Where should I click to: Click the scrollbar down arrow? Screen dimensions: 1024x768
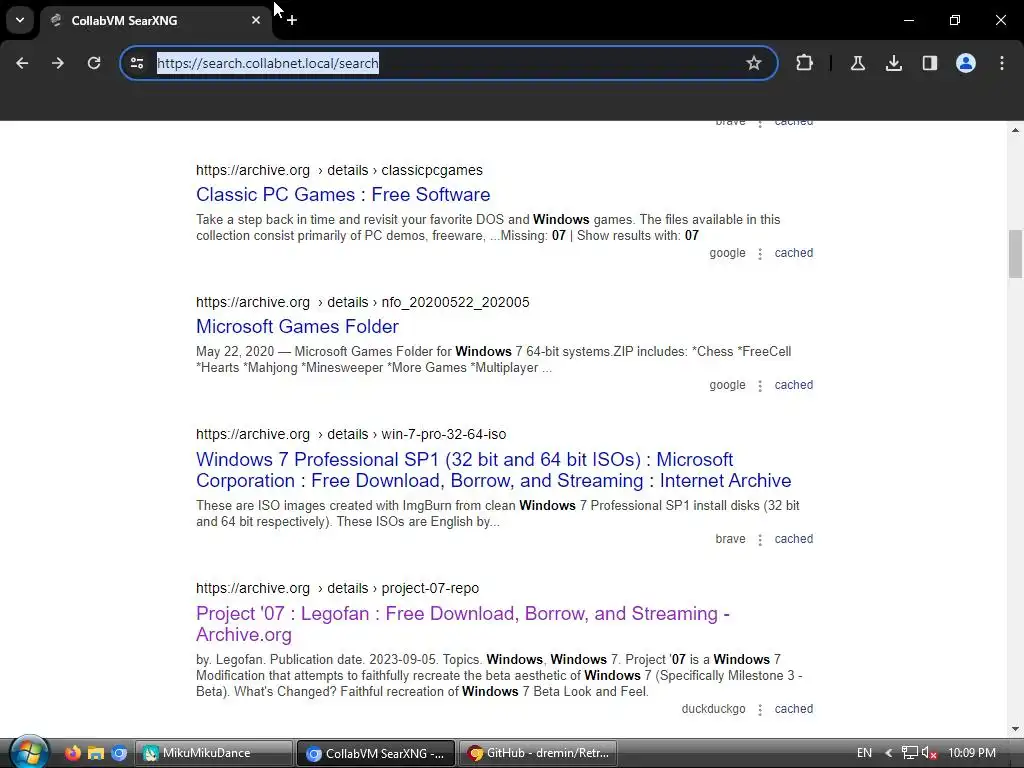1015,729
